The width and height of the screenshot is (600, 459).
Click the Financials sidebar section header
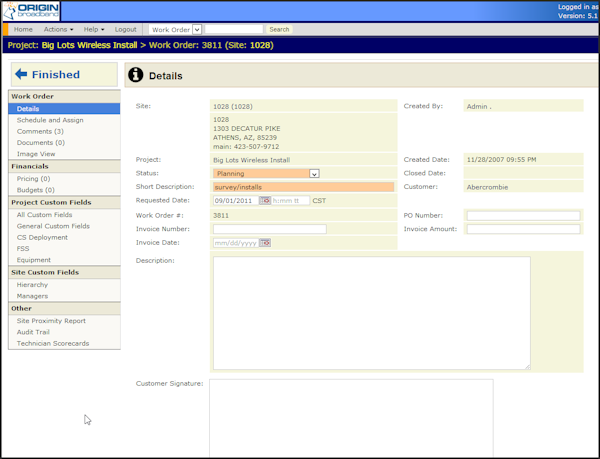coord(64,166)
